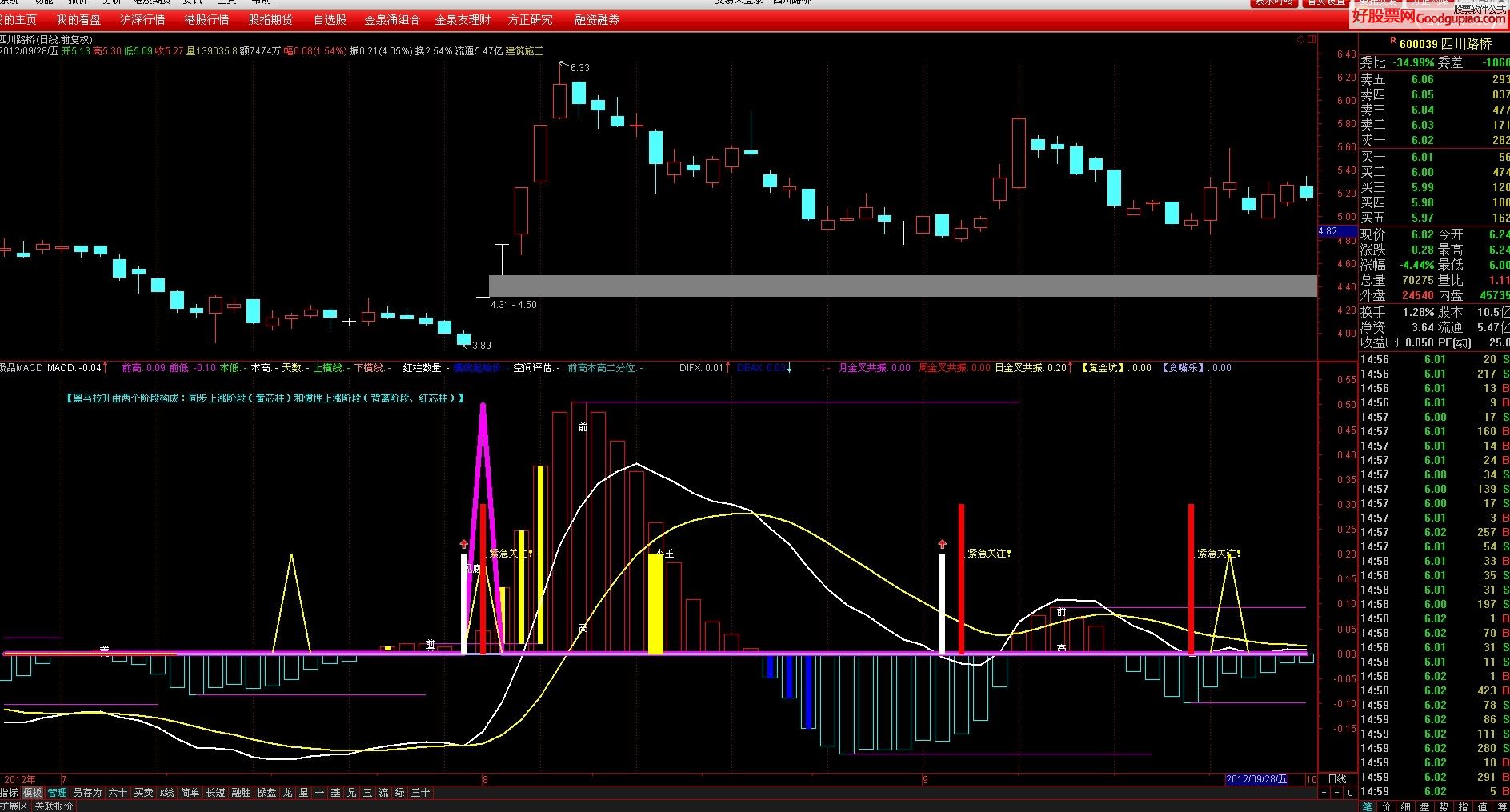This screenshot has width=1510, height=812.
Task: Click the highlighted date 2012/09/28/五
Action: 1256,779
